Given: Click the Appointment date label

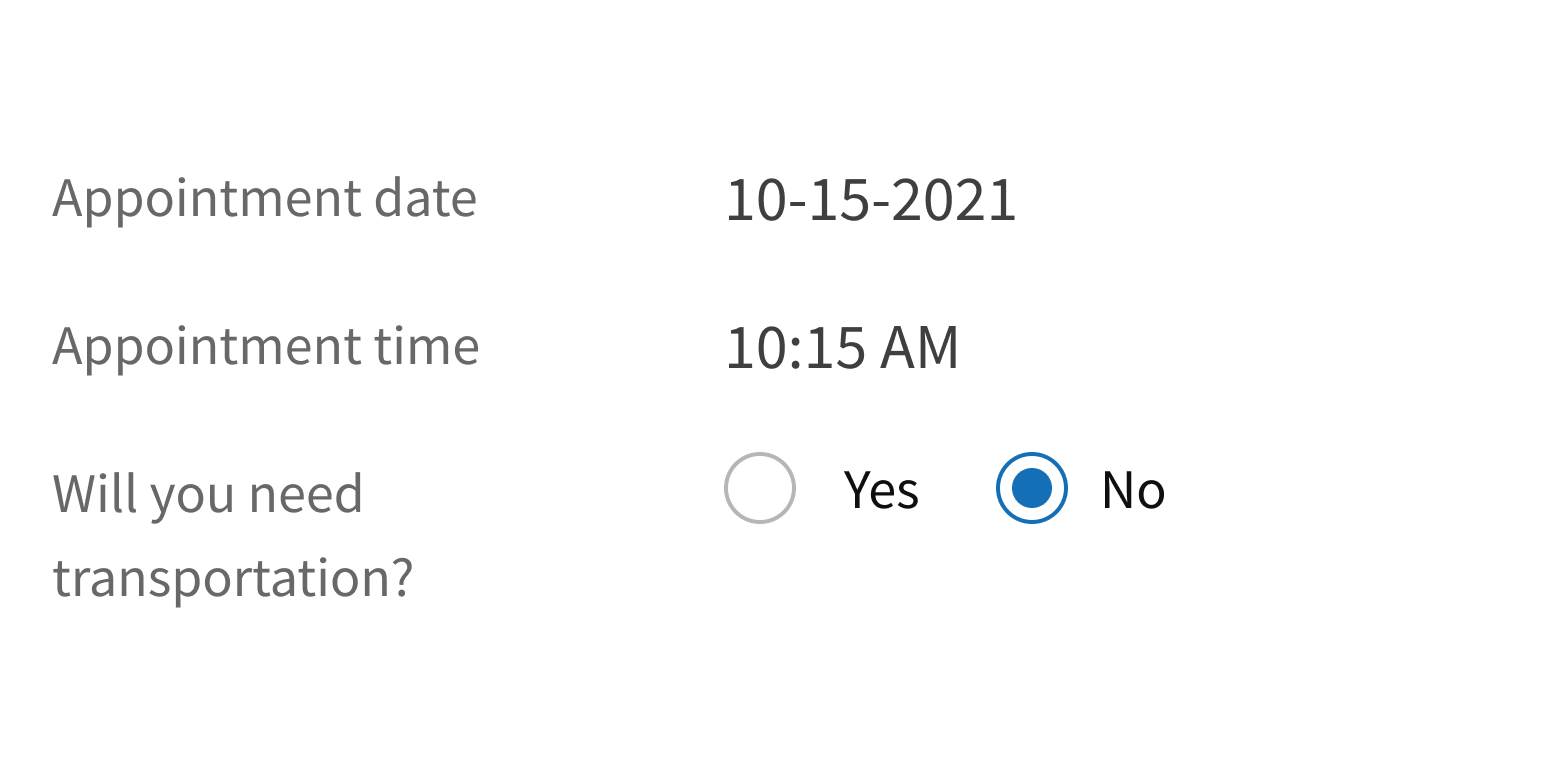Looking at the screenshot, I should 265,199.
